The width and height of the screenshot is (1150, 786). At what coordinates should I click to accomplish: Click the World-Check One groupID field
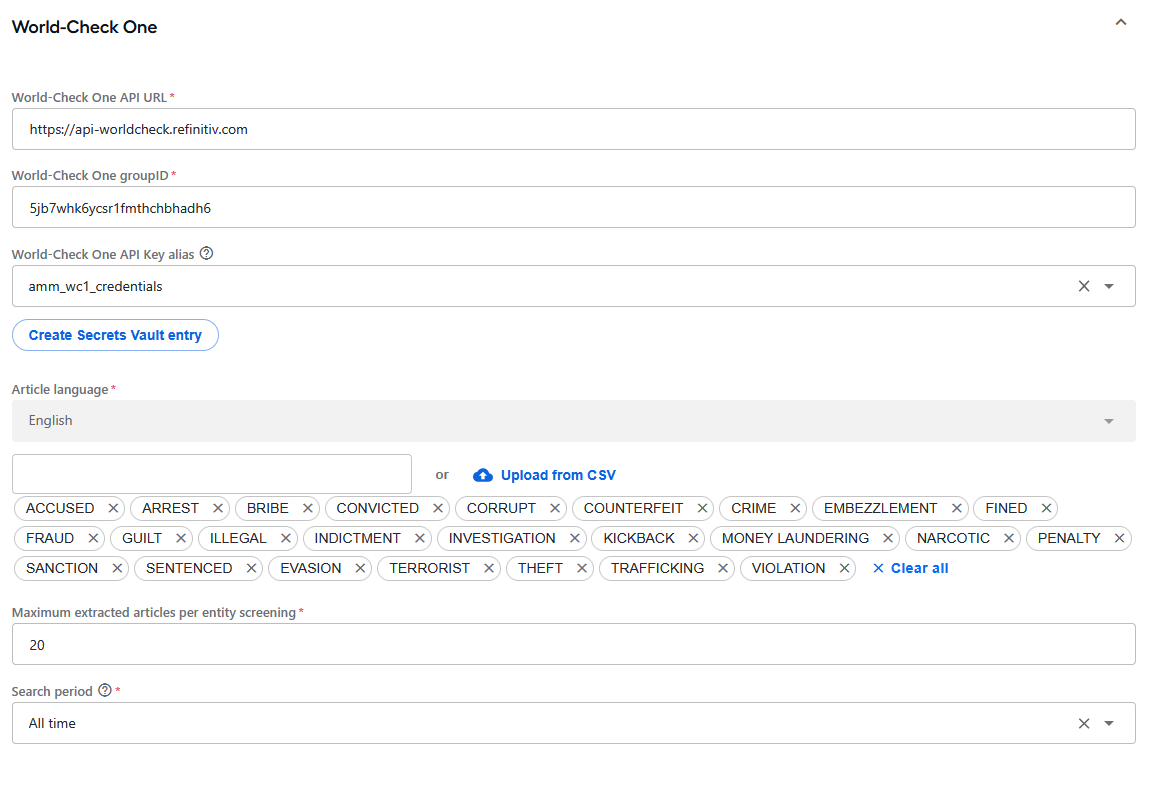pos(574,207)
